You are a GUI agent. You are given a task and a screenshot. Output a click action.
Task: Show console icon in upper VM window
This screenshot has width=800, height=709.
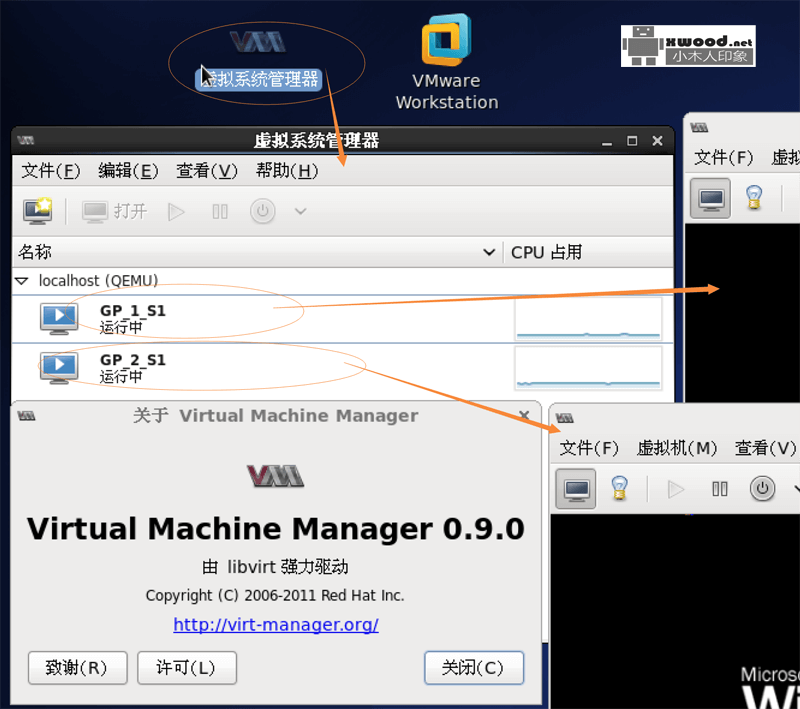coord(711,198)
